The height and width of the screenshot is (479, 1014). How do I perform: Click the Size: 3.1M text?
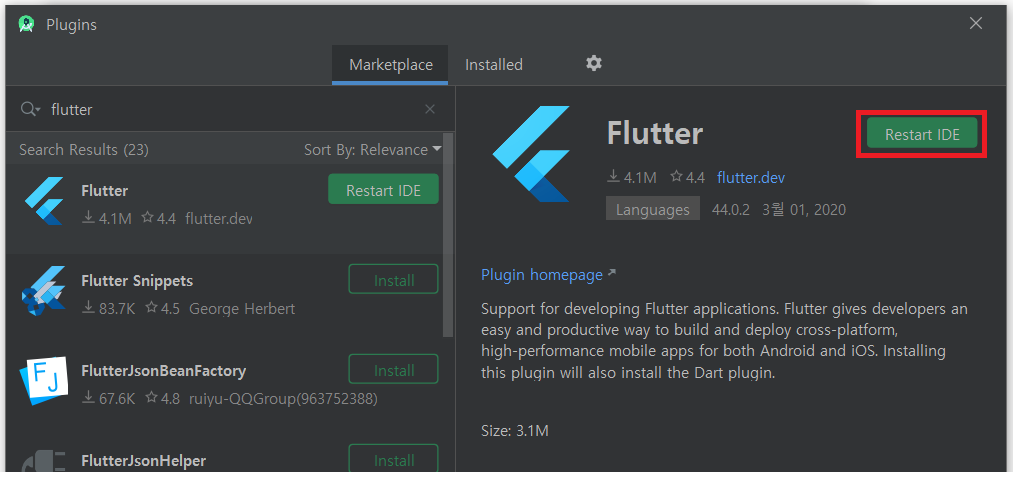pos(515,431)
